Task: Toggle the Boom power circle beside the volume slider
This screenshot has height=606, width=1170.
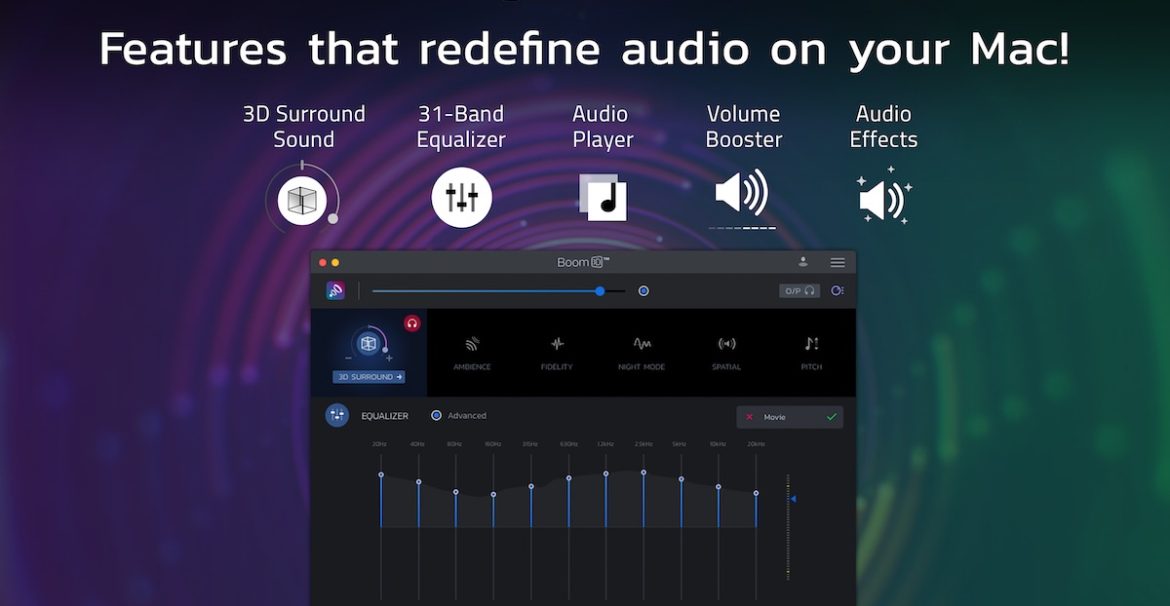Action: coord(643,291)
